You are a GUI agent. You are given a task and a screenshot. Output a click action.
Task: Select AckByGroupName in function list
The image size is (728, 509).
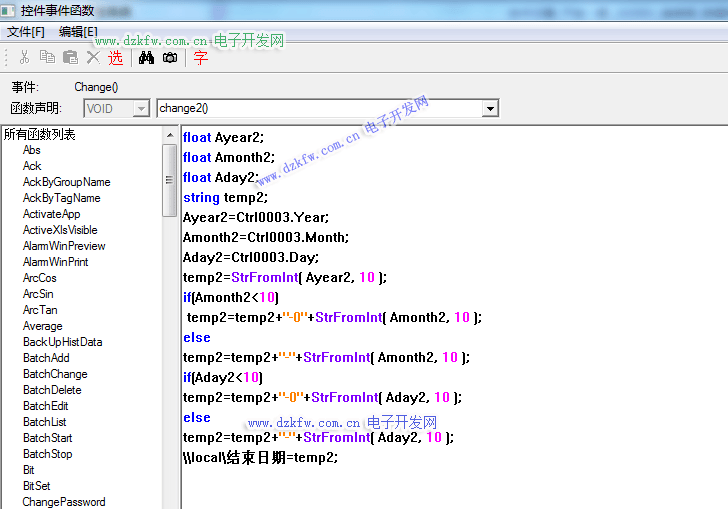click(66, 182)
